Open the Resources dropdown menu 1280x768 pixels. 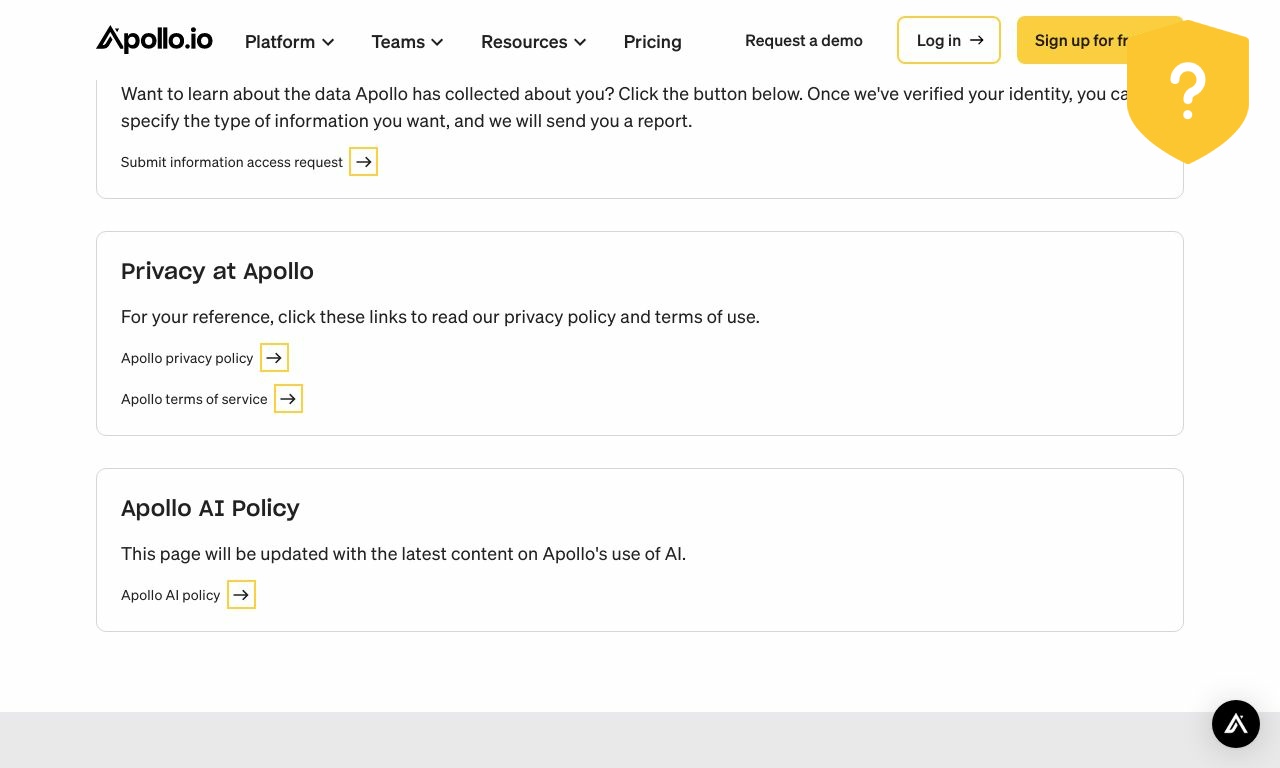pos(533,42)
